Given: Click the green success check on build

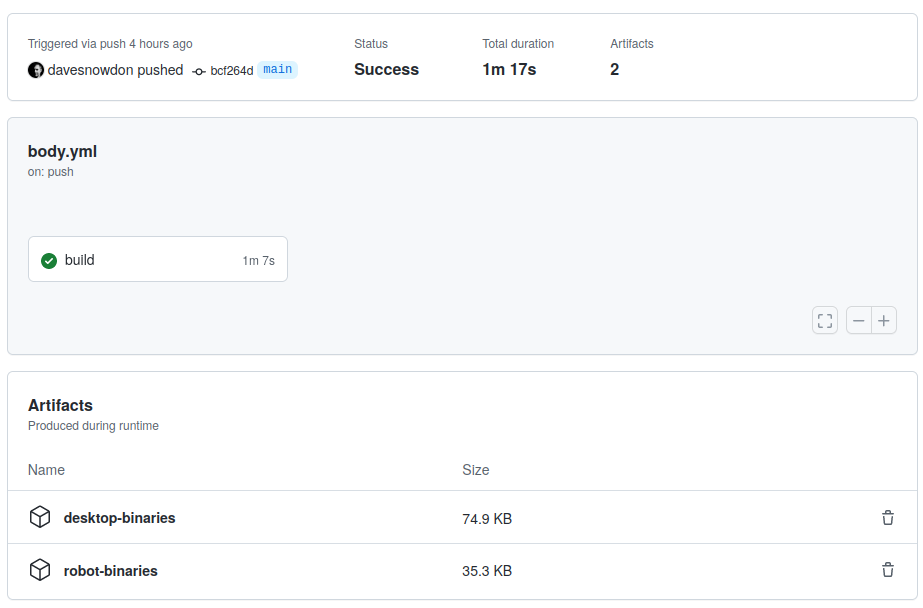Looking at the screenshot, I should [49, 261].
